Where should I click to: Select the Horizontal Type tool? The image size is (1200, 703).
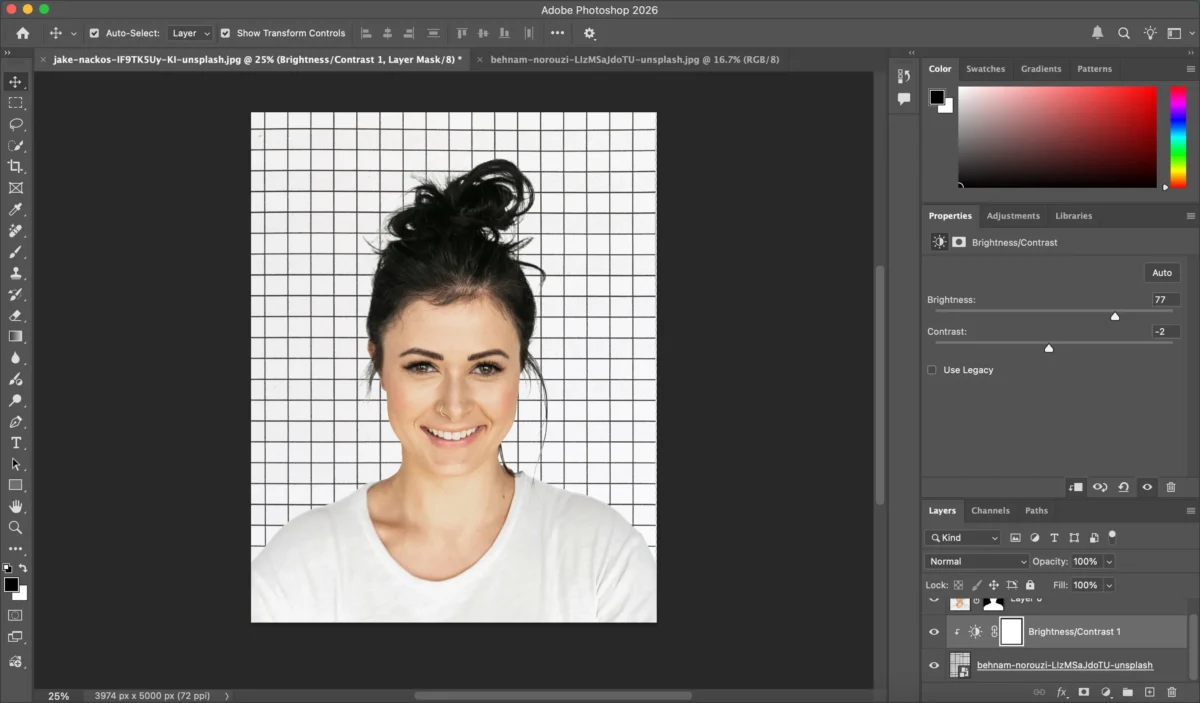click(x=16, y=443)
